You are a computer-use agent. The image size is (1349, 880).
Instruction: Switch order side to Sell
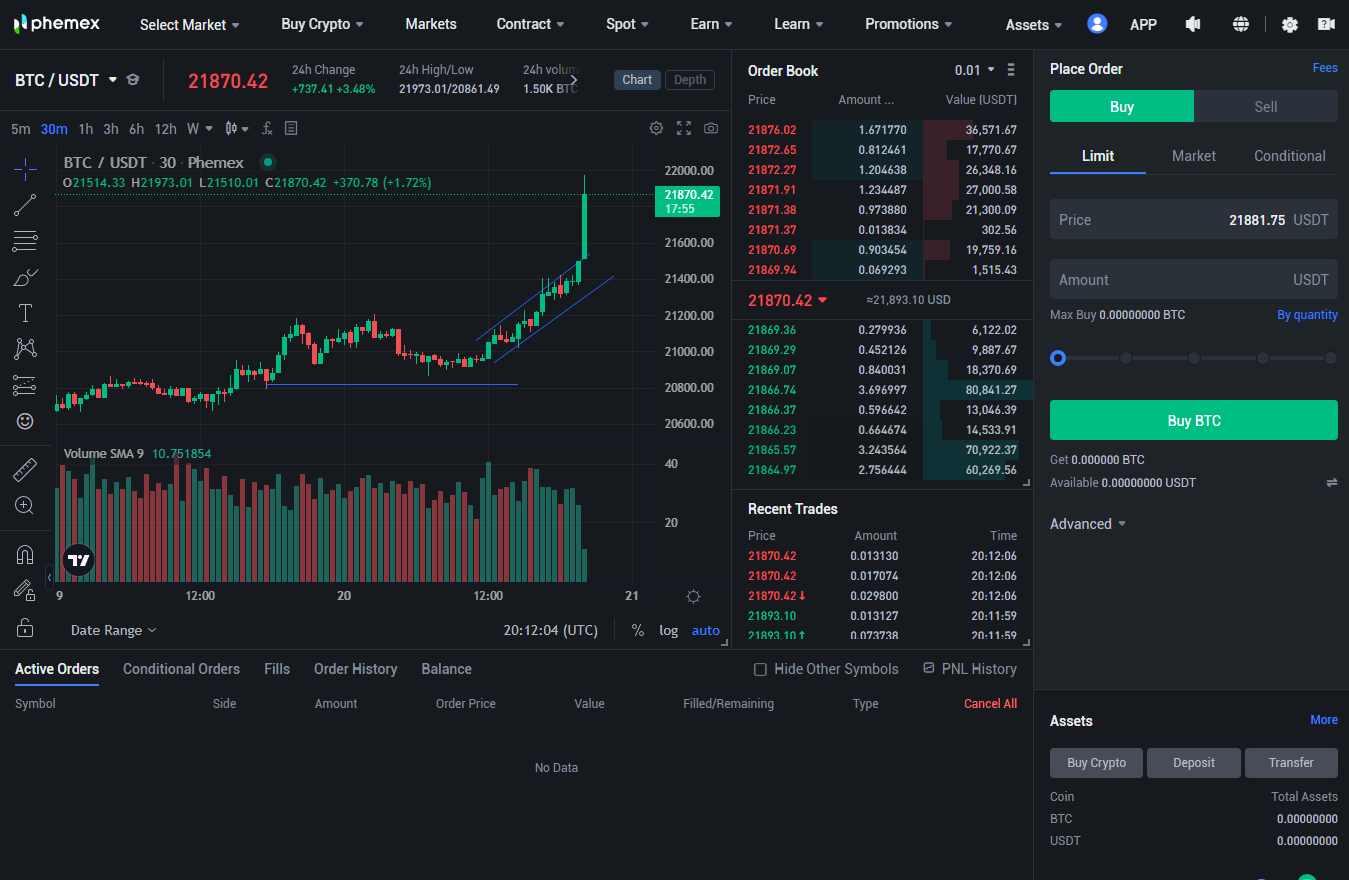[x=1266, y=106]
